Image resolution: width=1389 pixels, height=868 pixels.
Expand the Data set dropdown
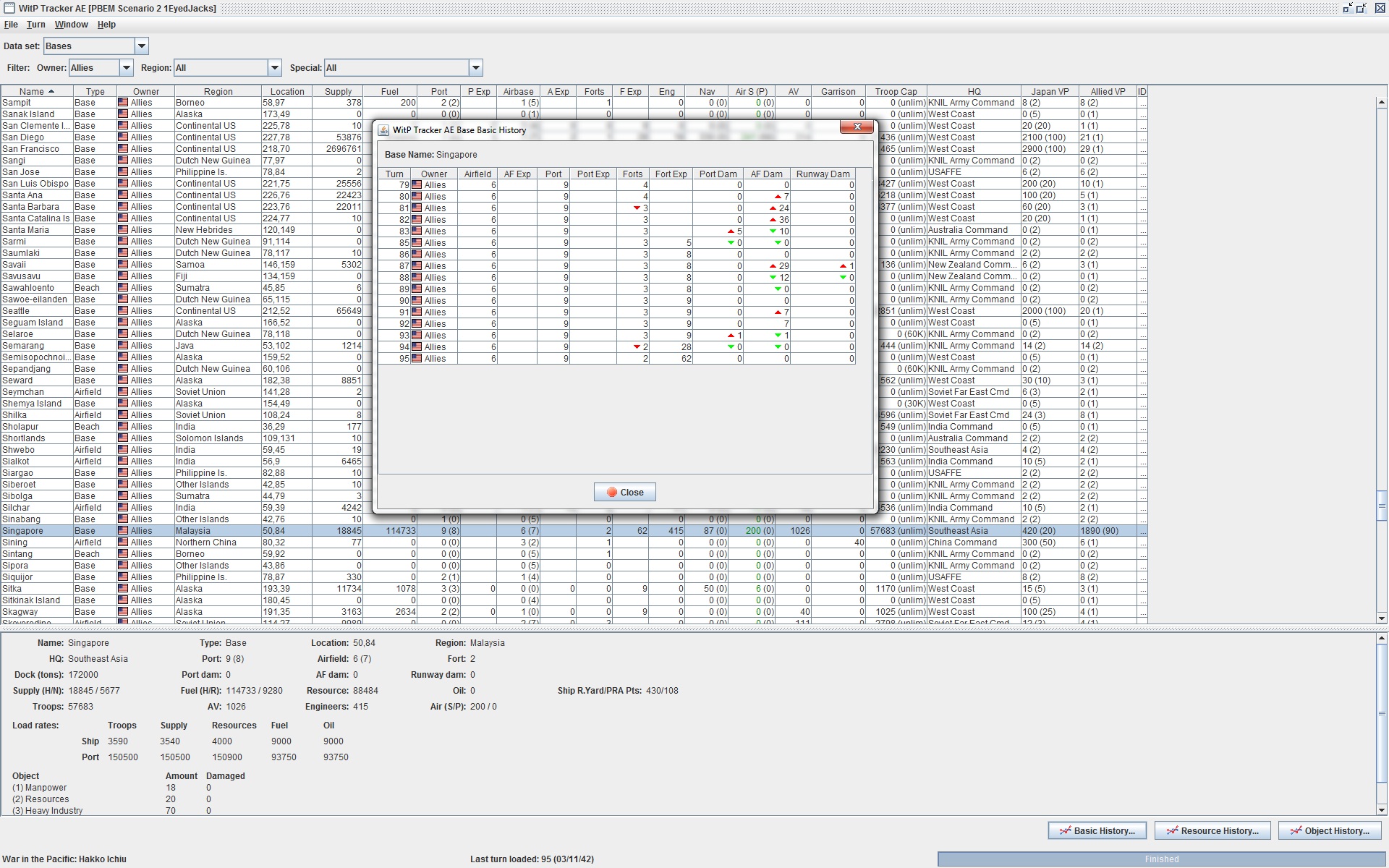[142, 46]
